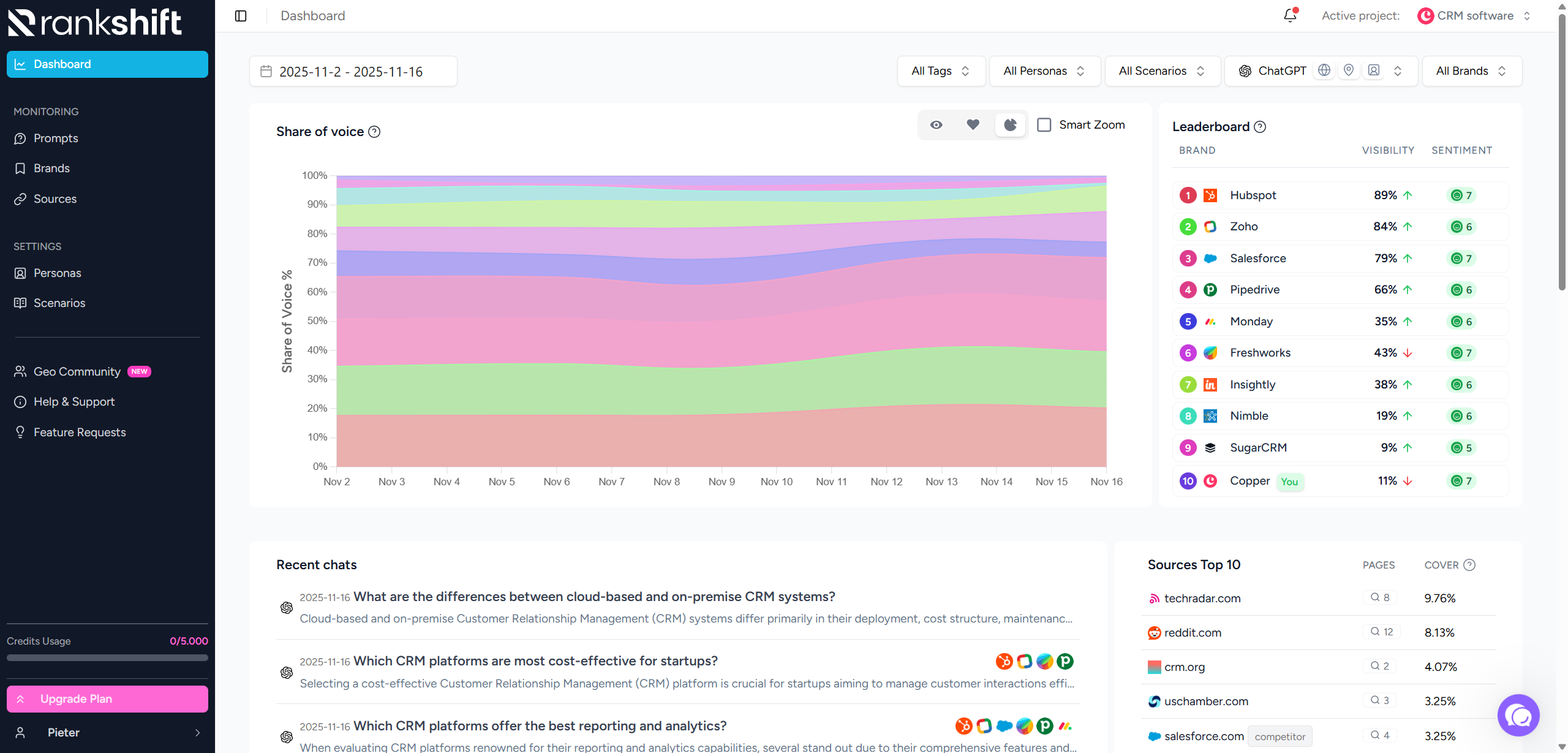Open the Scenarios settings page
The height and width of the screenshot is (753, 1568).
(x=59, y=303)
